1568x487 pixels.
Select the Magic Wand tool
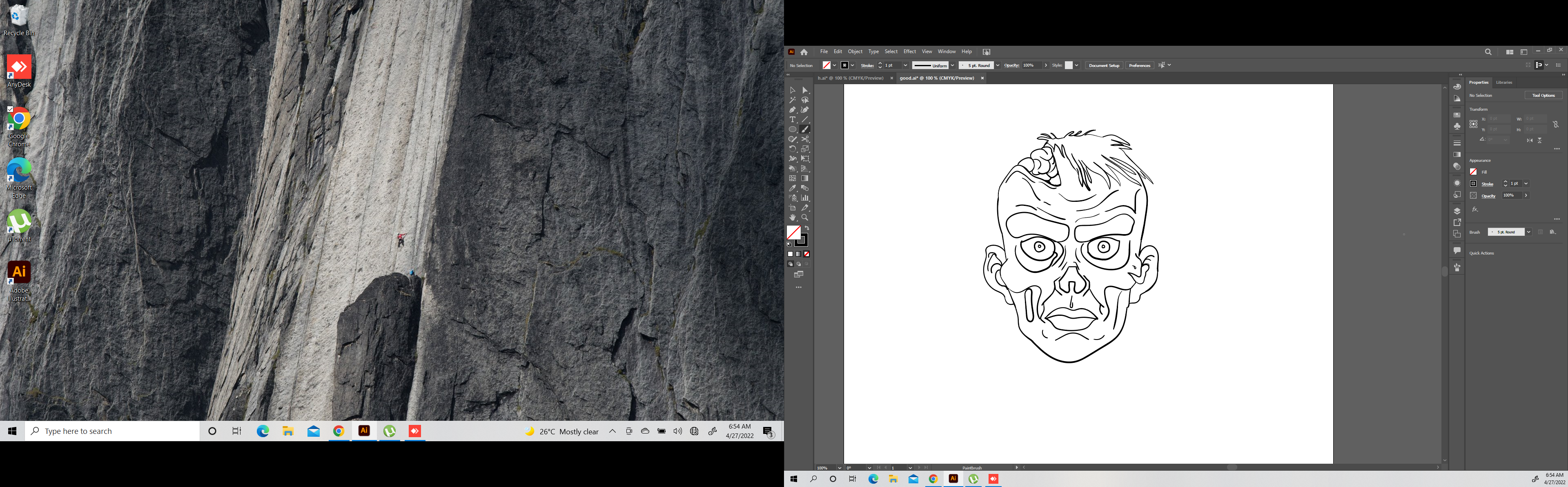coord(793,100)
